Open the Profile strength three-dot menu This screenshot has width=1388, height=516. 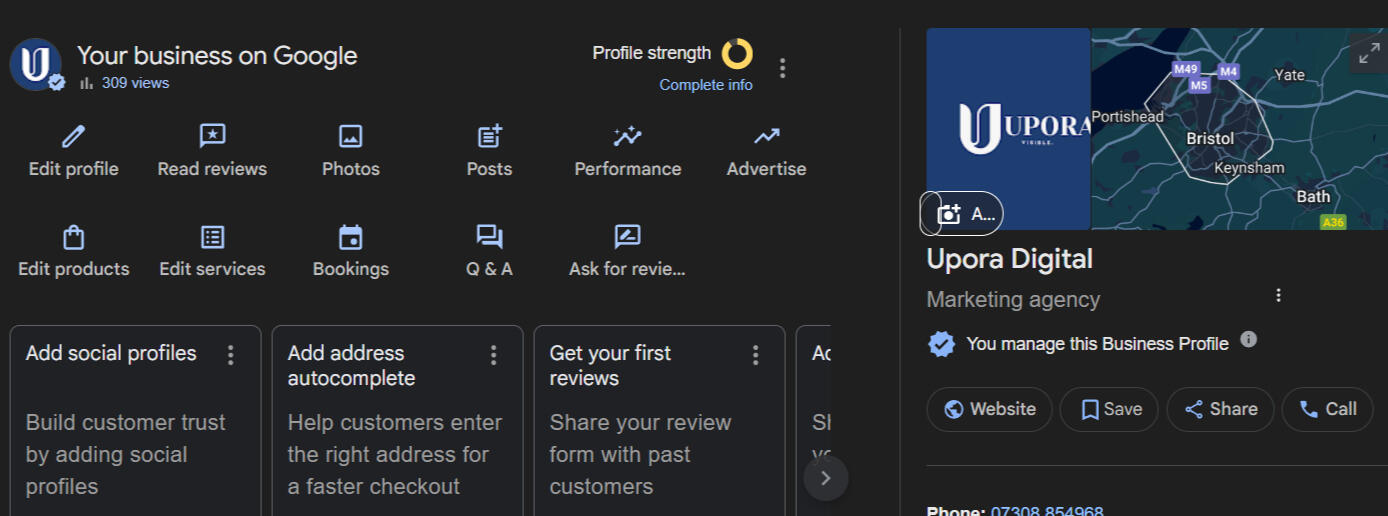click(783, 68)
